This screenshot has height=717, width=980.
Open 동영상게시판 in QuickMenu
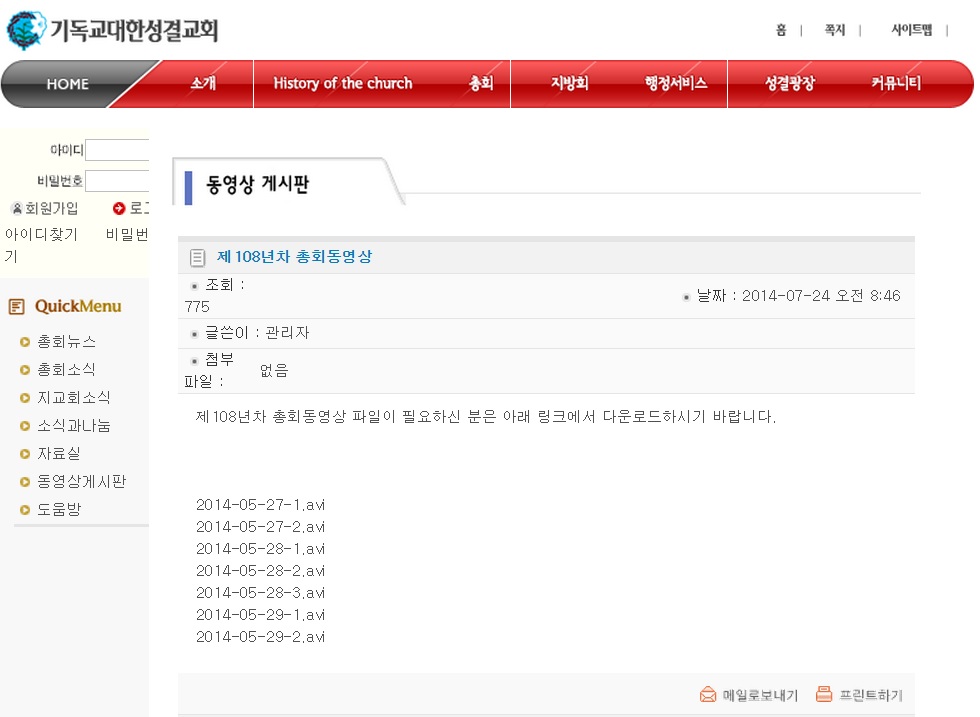pos(81,481)
